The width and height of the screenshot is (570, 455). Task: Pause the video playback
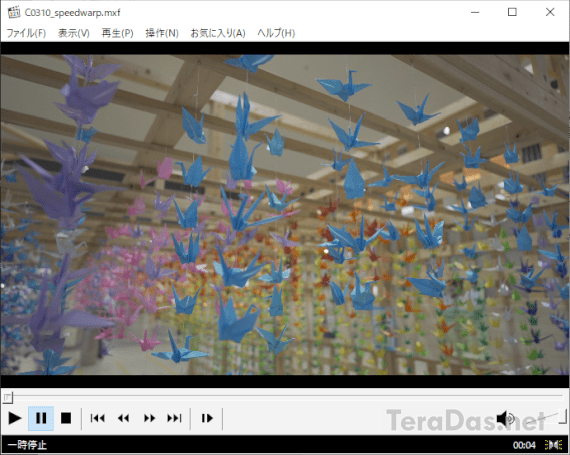tap(41, 418)
